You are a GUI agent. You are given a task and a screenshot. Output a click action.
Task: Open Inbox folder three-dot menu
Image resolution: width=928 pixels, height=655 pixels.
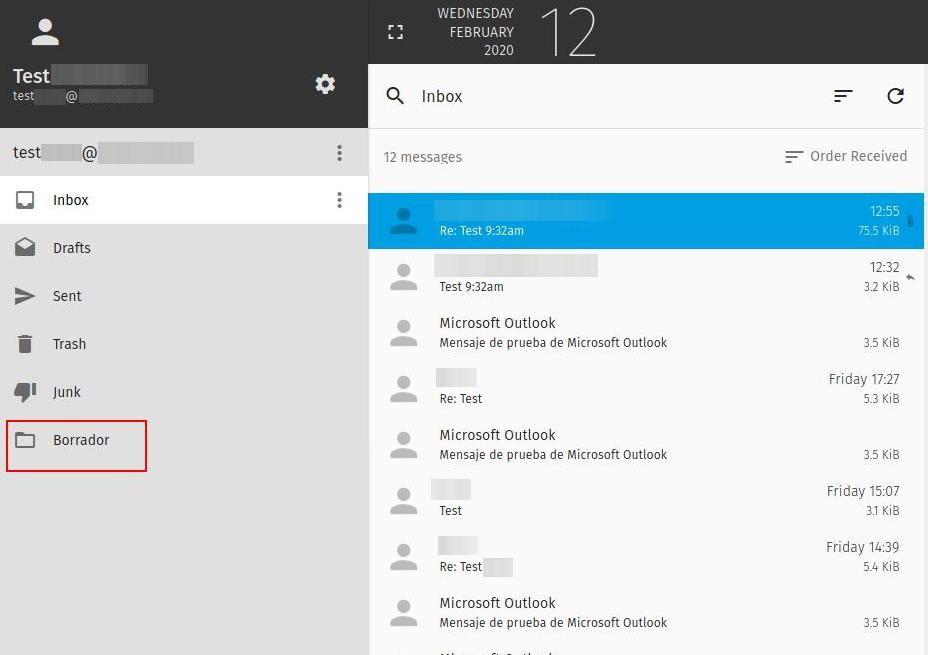(339, 200)
